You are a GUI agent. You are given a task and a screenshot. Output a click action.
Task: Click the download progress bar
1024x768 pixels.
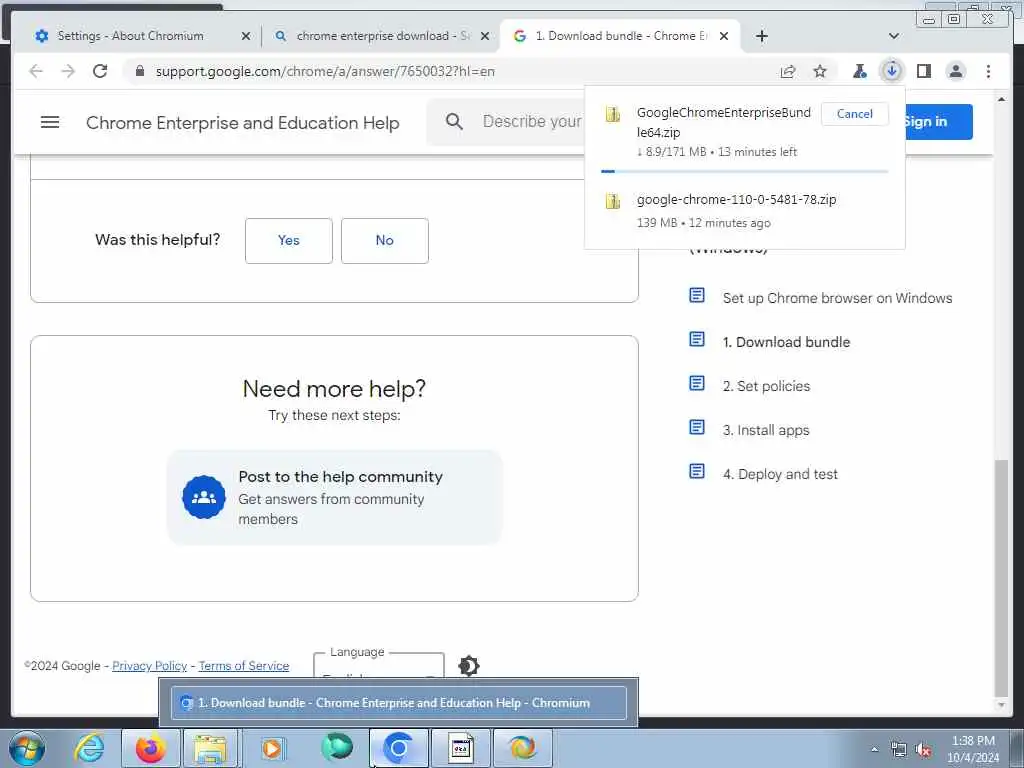[x=744, y=172]
